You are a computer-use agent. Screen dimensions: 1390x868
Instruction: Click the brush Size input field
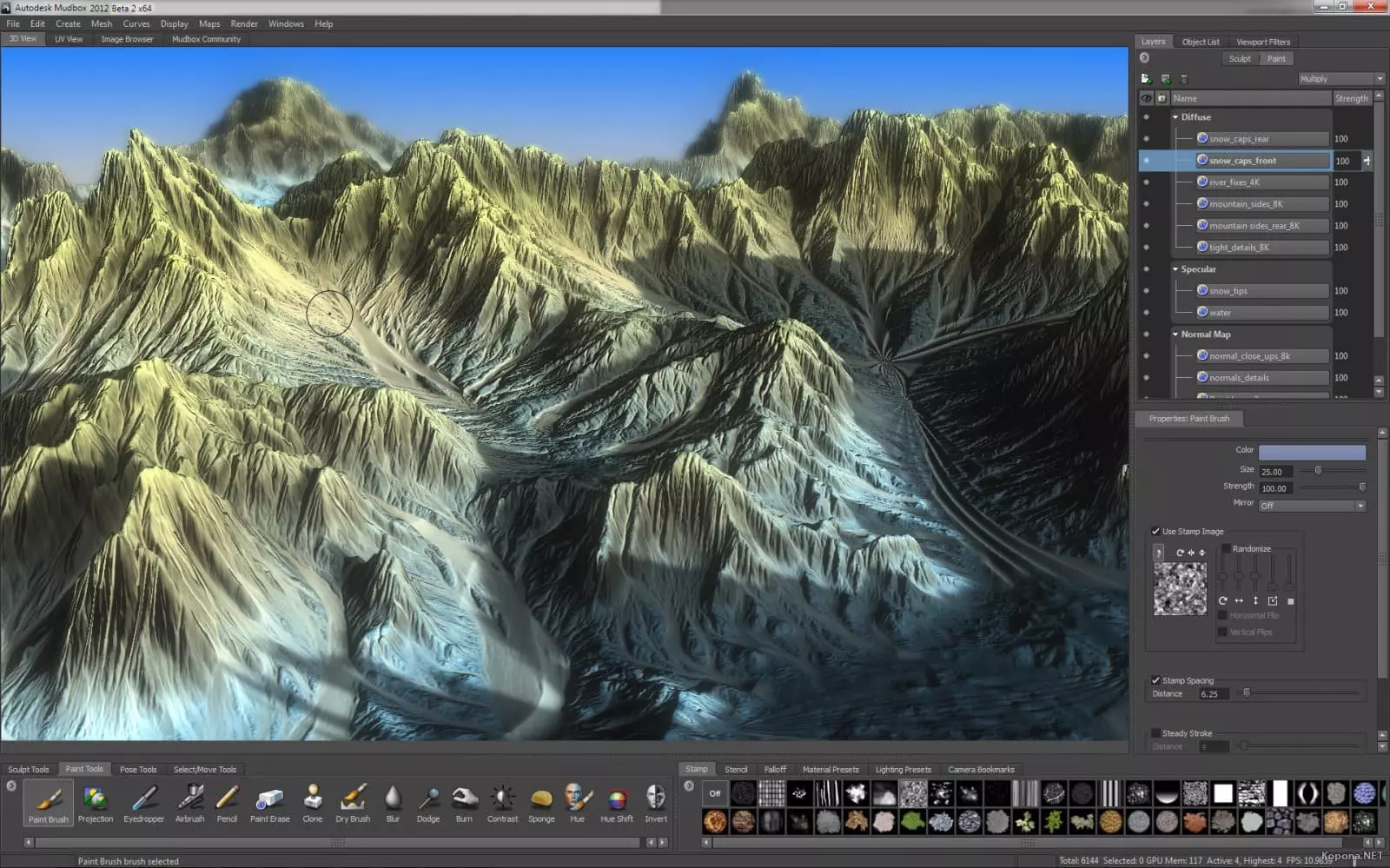pos(1275,472)
